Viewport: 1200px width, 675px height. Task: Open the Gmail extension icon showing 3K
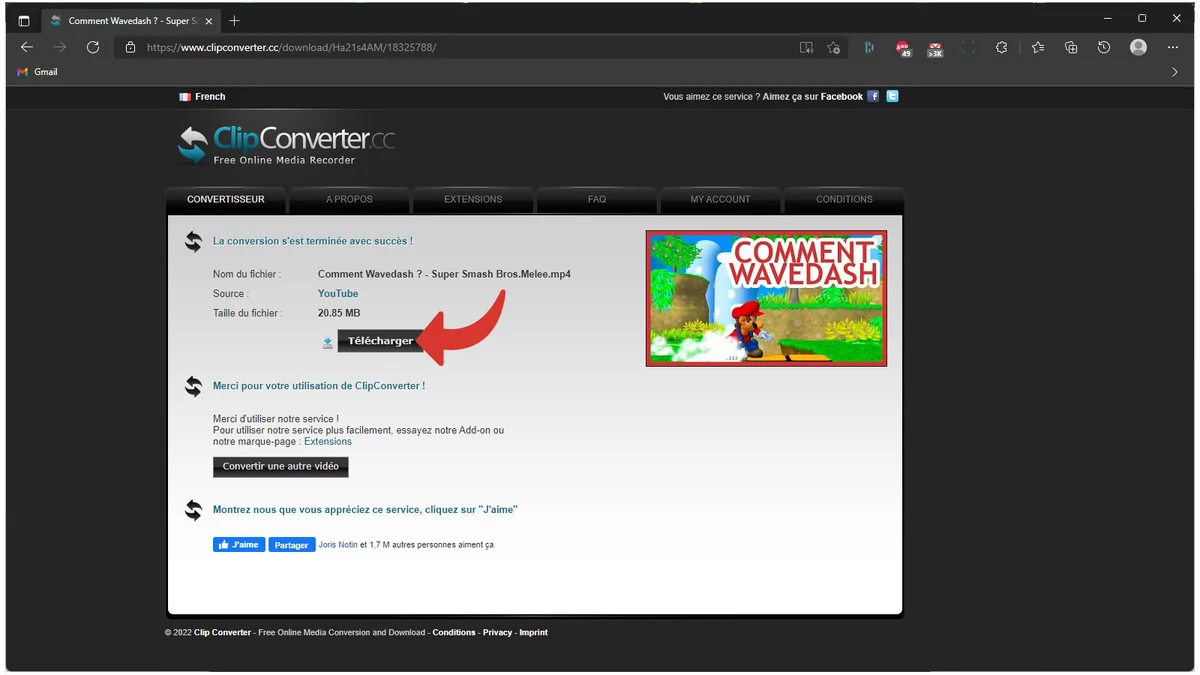pos(935,48)
